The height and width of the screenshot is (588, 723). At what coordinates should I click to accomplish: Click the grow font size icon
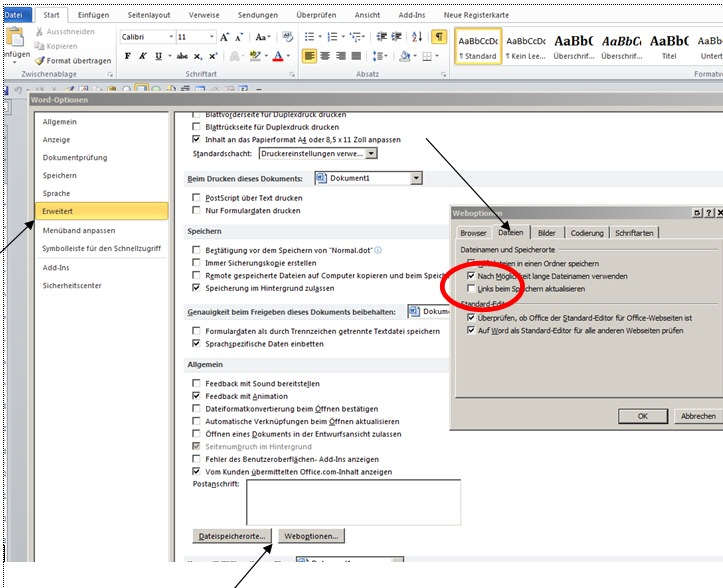click(x=225, y=37)
